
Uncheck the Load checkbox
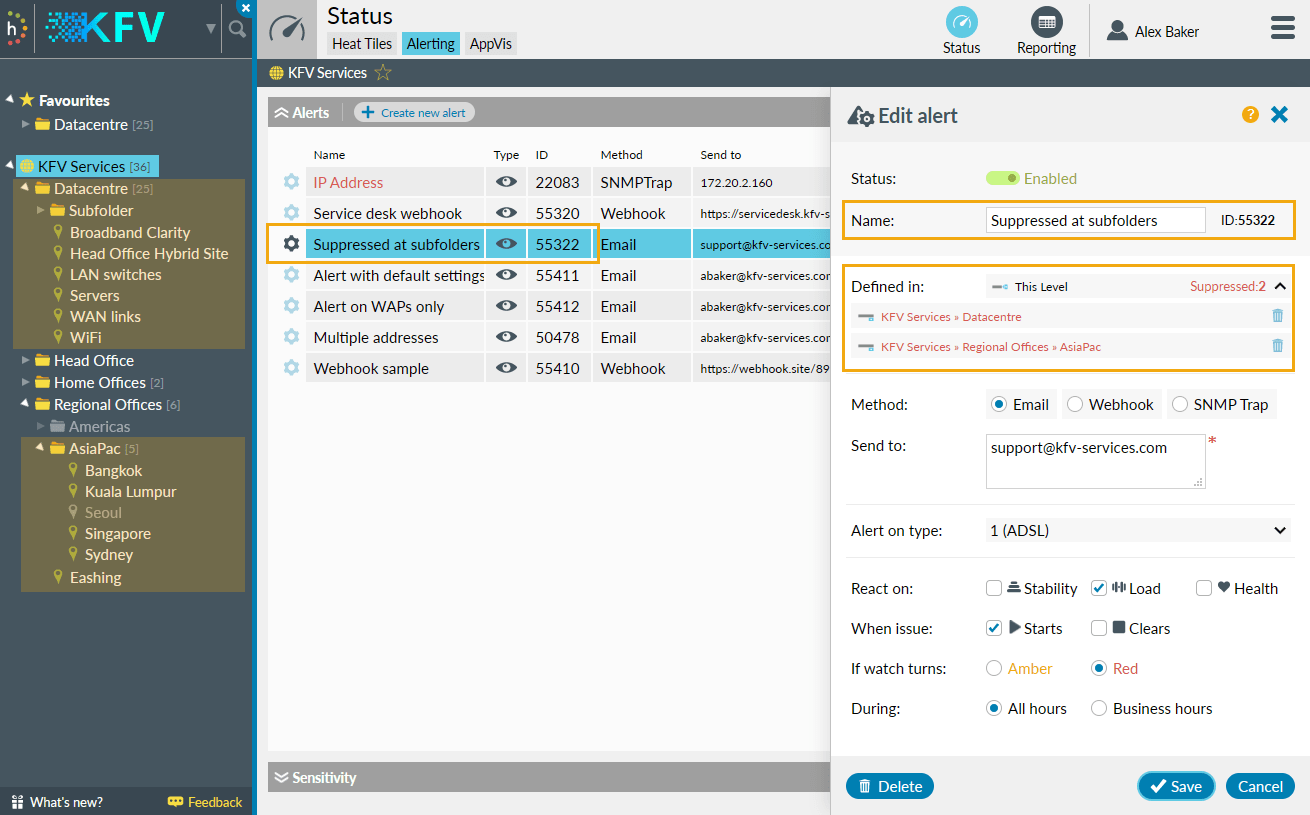click(1098, 588)
